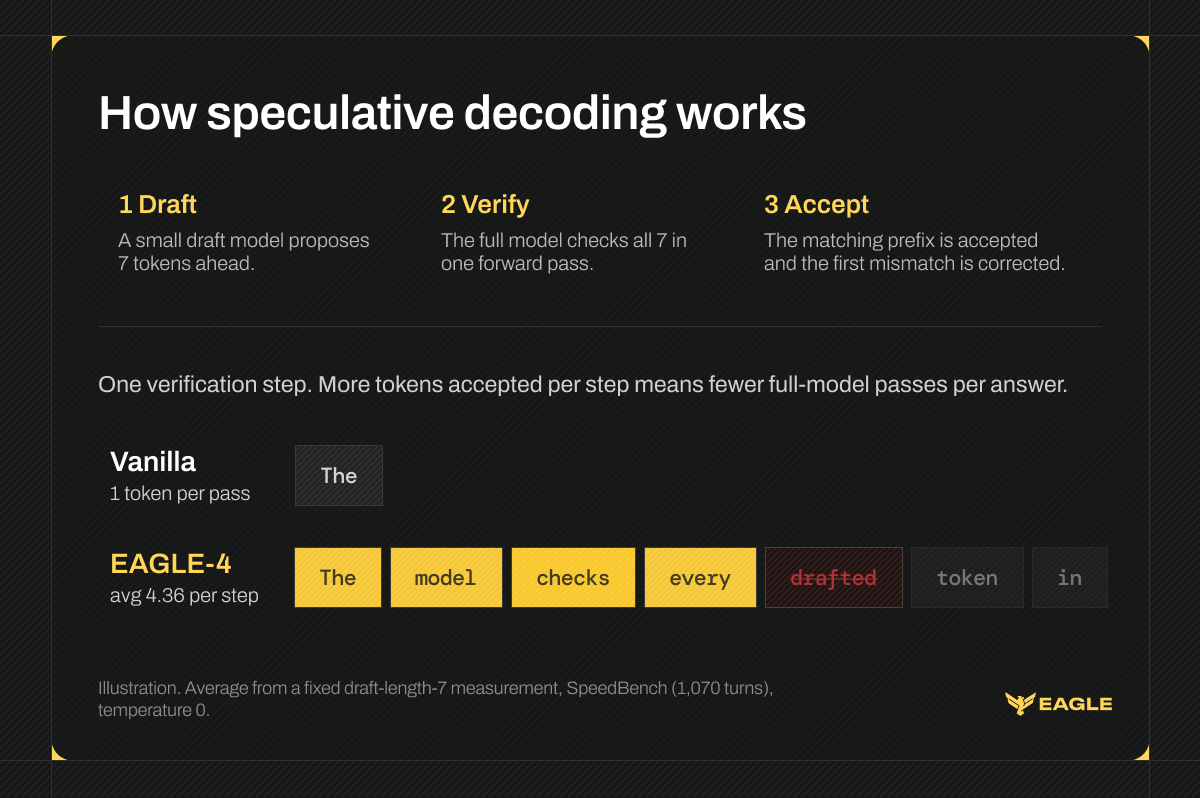1200x798 pixels.
Task: Click the 'Vanilla' label
Action: coord(153,462)
